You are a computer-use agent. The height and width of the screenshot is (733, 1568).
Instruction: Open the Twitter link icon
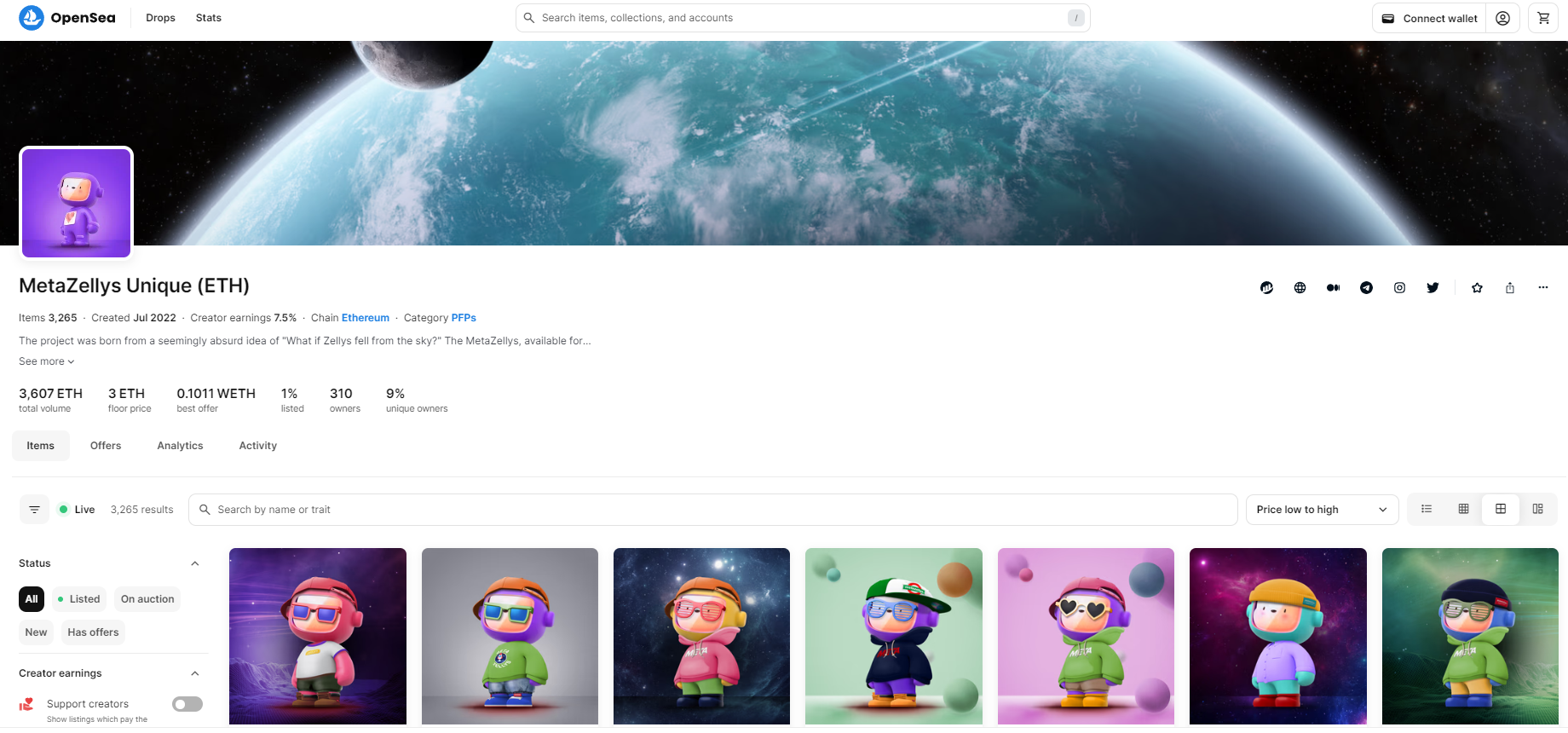[1433, 288]
